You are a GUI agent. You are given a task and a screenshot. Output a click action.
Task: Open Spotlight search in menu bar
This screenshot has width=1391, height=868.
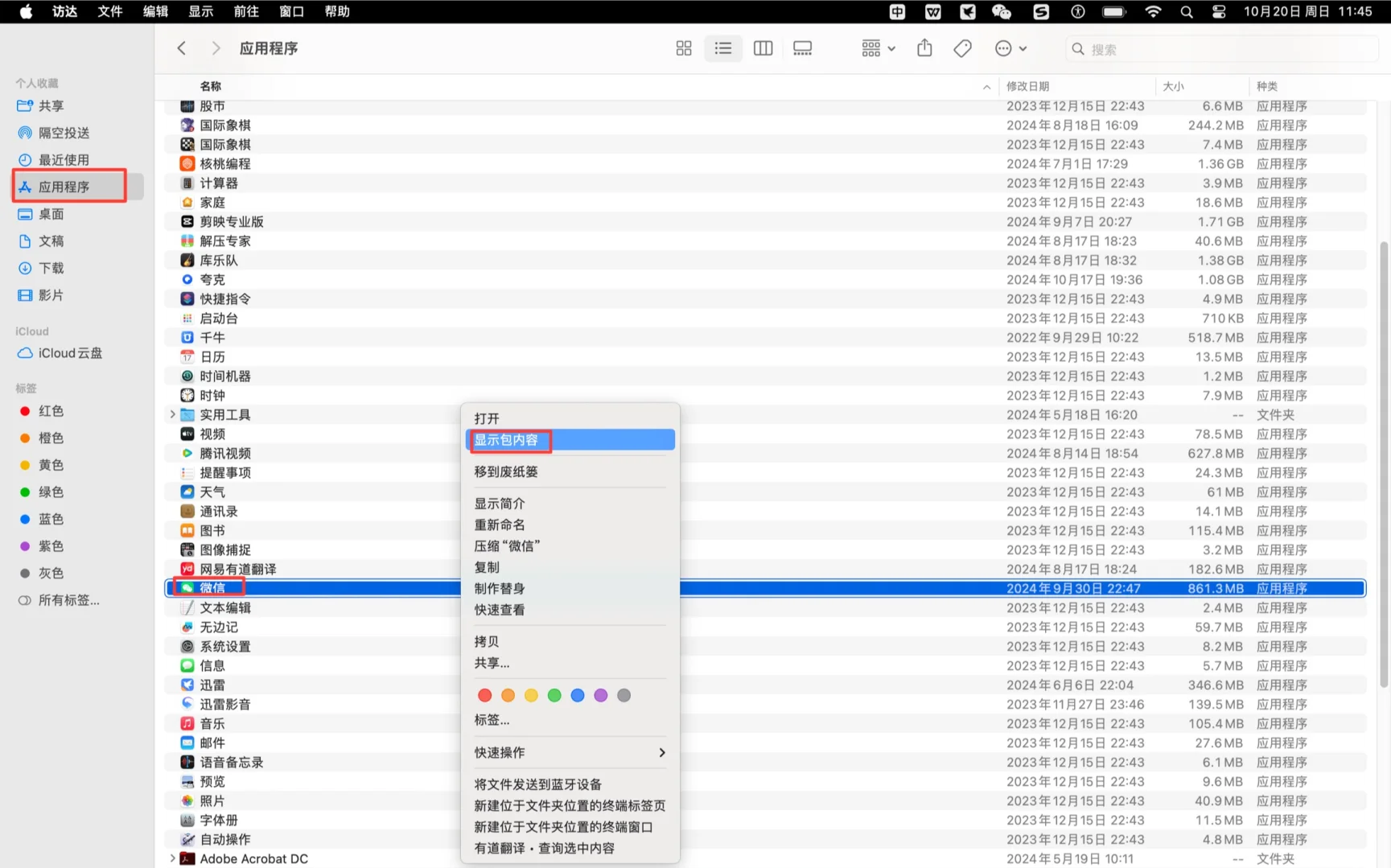click(x=1186, y=11)
